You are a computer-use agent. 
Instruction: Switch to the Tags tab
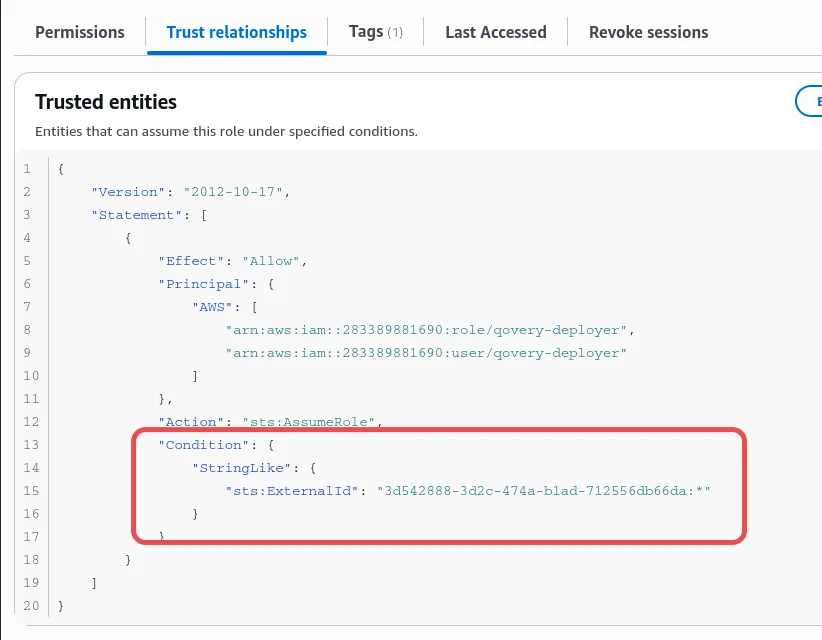point(375,32)
